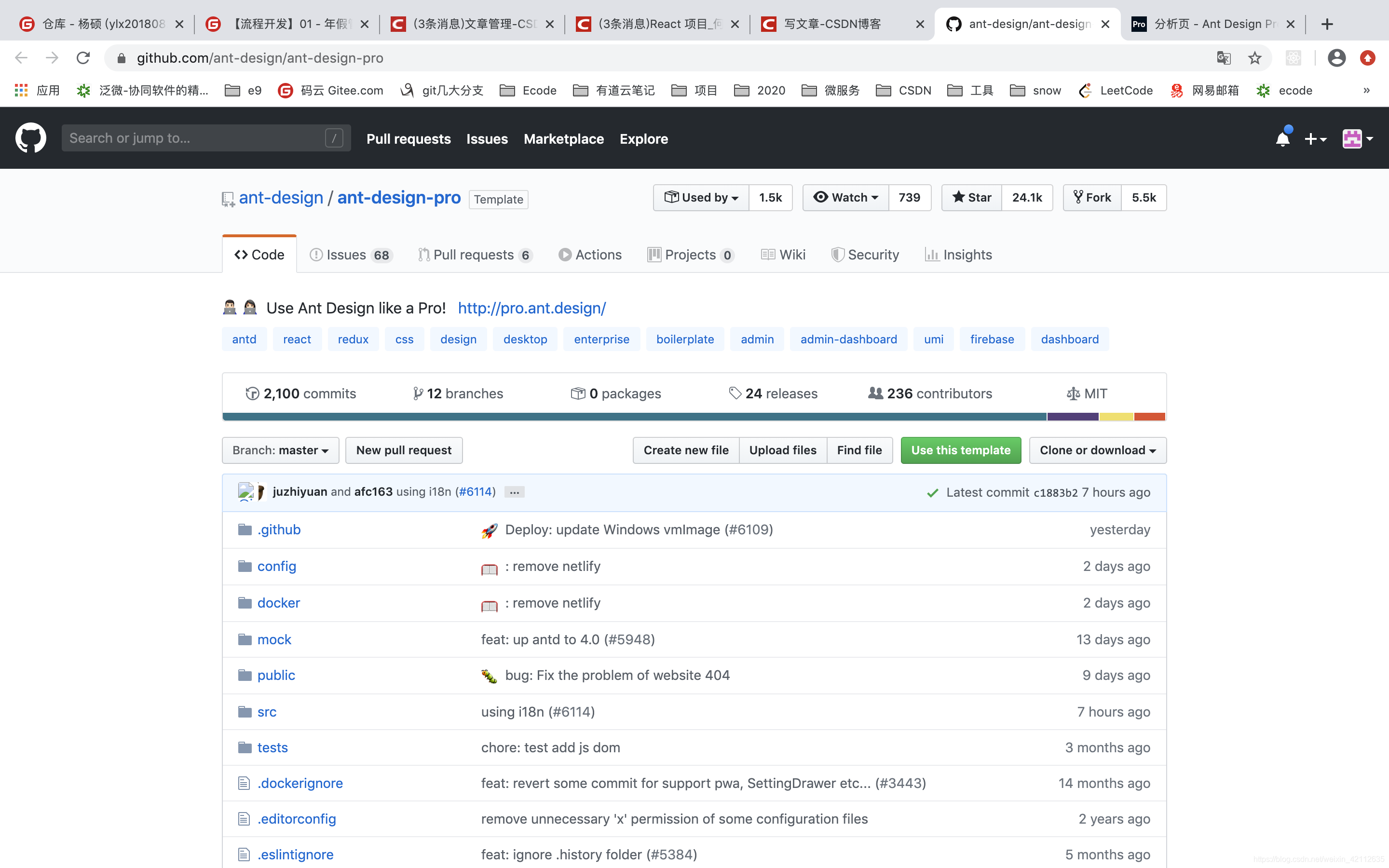The width and height of the screenshot is (1389, 868).
Task: Click the GitHub Octocat logo
Action: coord(30,138)
